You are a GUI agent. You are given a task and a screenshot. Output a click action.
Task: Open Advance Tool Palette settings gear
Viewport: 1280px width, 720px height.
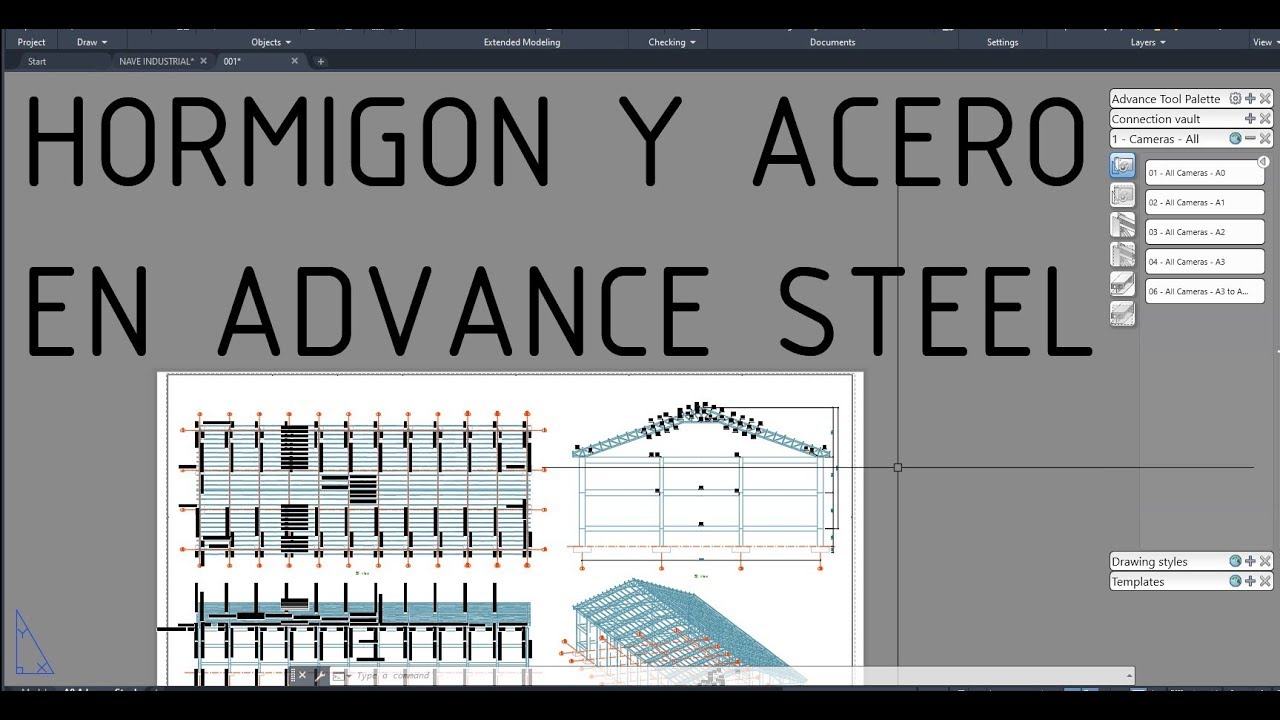pos(1235,99)
